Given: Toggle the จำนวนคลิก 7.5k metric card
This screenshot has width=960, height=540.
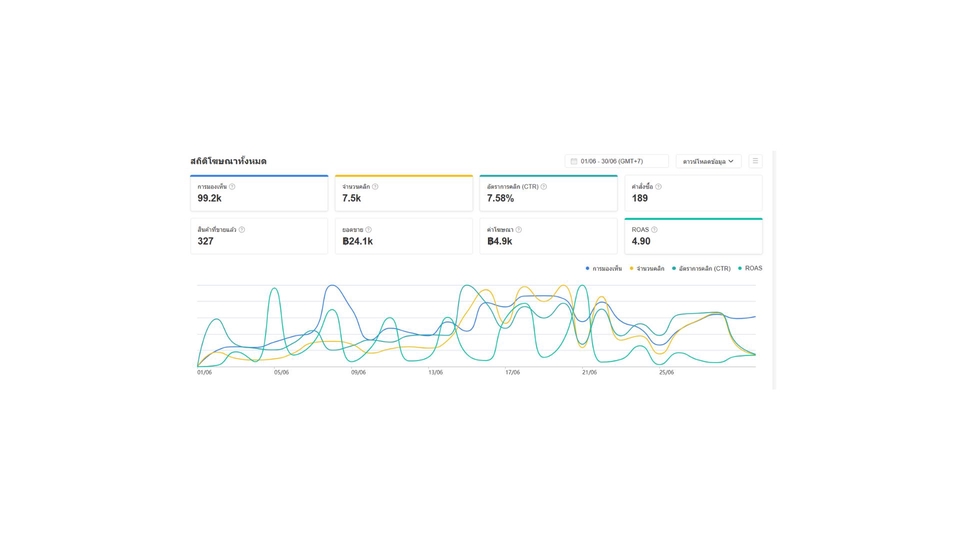Looking at the screenshot, I should click(403, 194).
